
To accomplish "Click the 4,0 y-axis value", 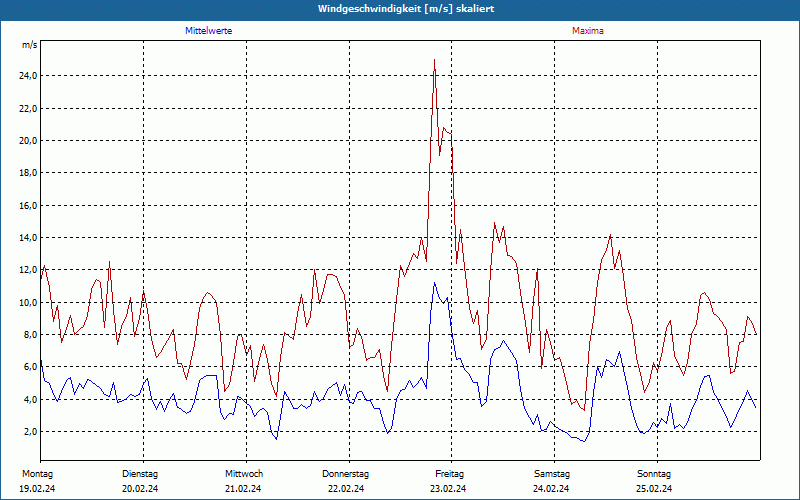I will tap(30, 399).
